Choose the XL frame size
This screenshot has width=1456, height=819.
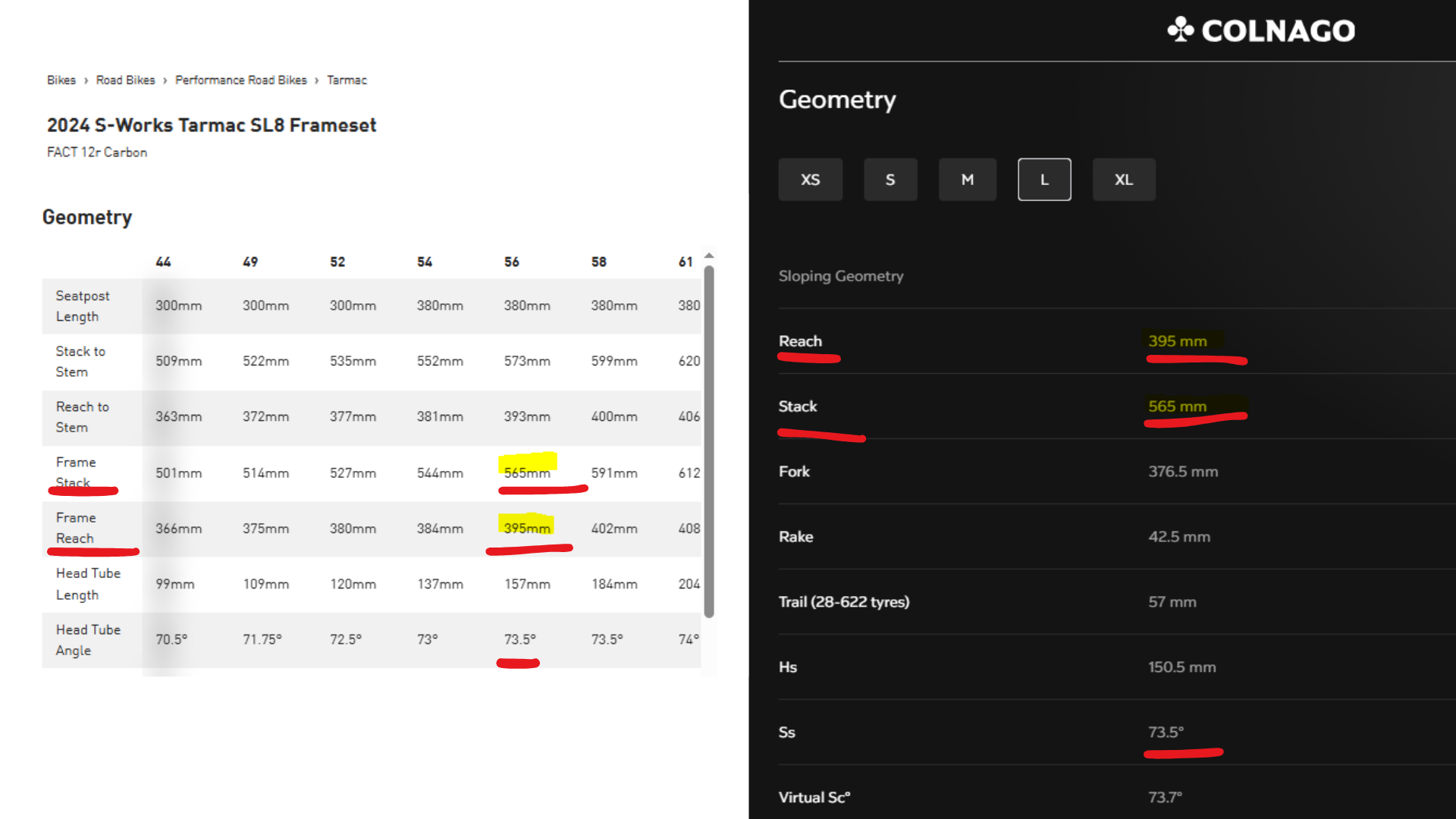[x=1123, y=180]
